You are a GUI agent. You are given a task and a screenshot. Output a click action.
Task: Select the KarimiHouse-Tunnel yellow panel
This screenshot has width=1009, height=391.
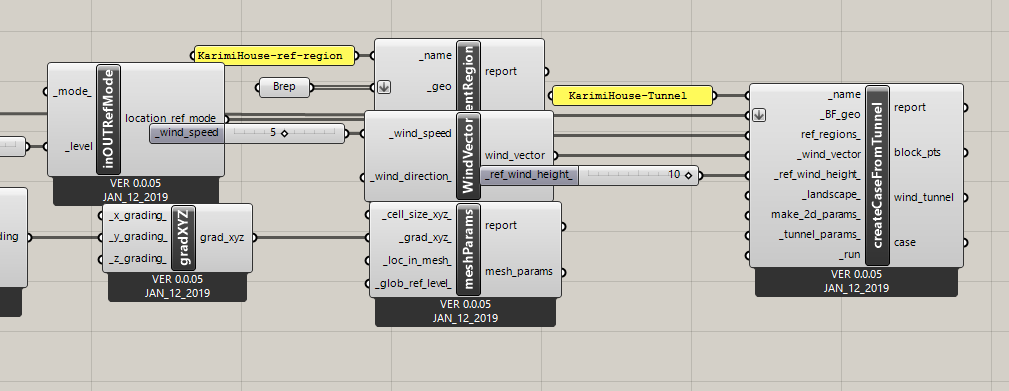coord(633,96)
